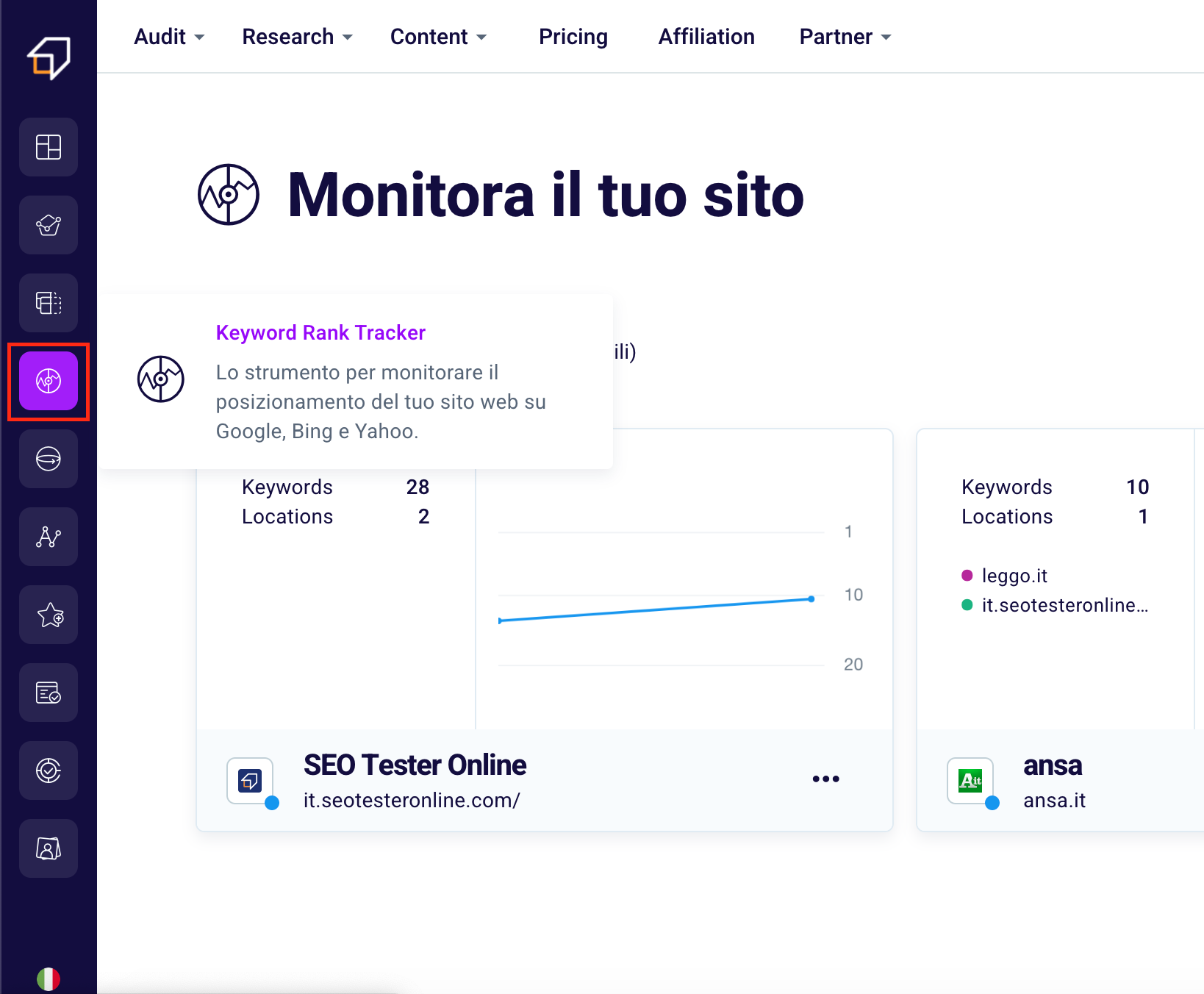This screenshot has width=1204, height=994.
Task: Click the blue data point on chart line
Action: point(811,599)
